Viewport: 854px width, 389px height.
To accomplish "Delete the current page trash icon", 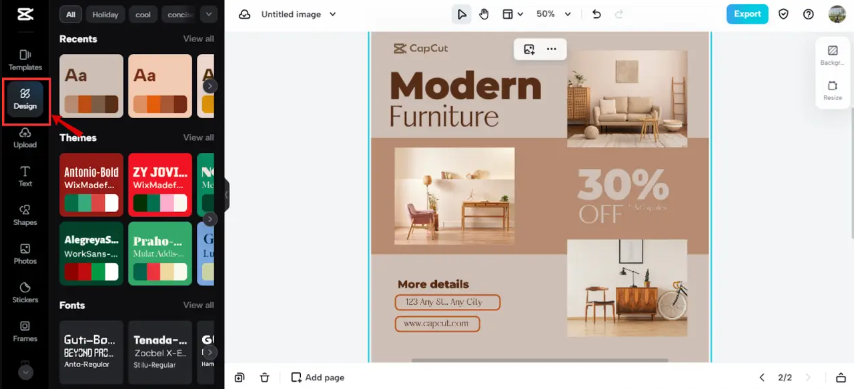I will 265,377.
